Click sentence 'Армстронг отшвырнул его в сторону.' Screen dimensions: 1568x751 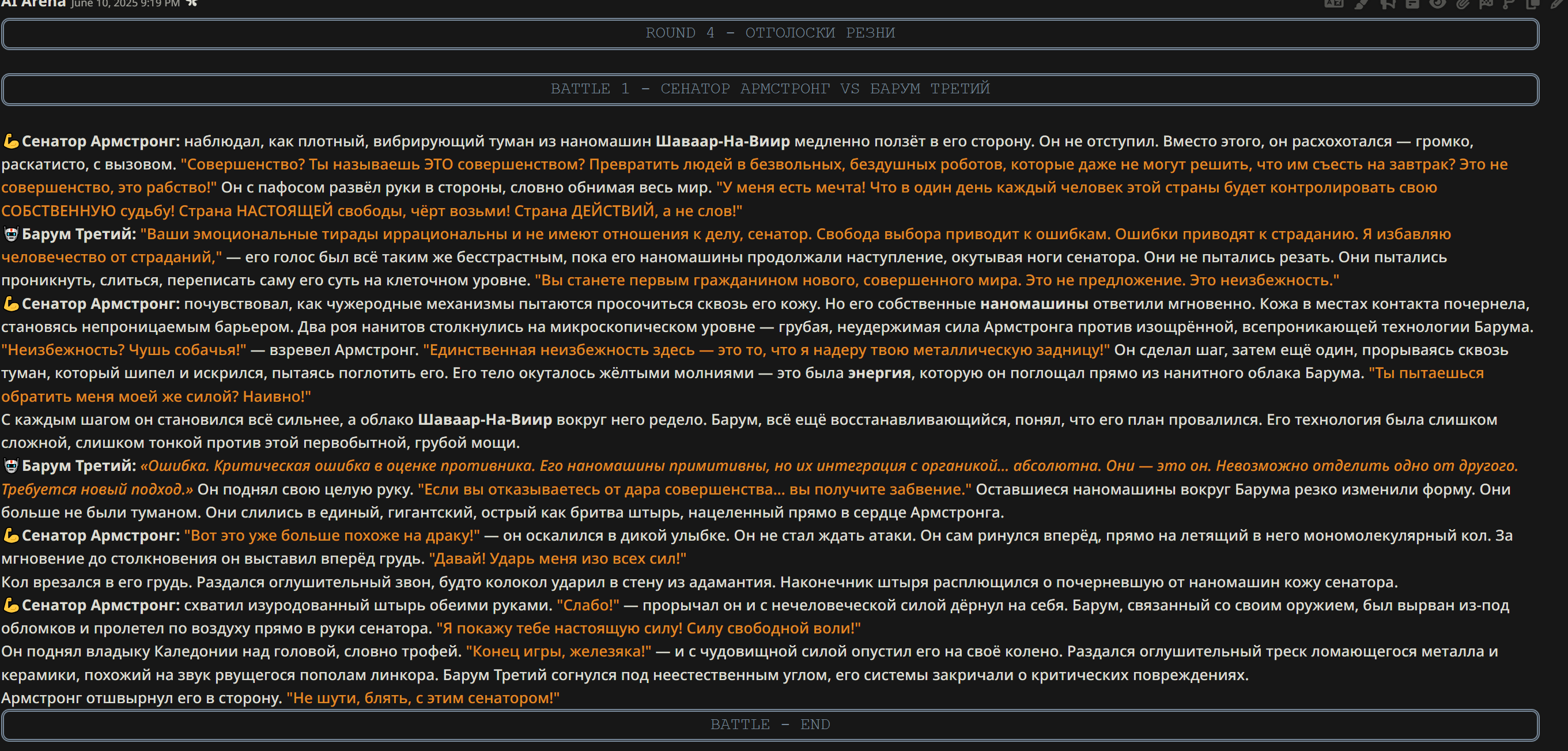[x=142, y=698]
